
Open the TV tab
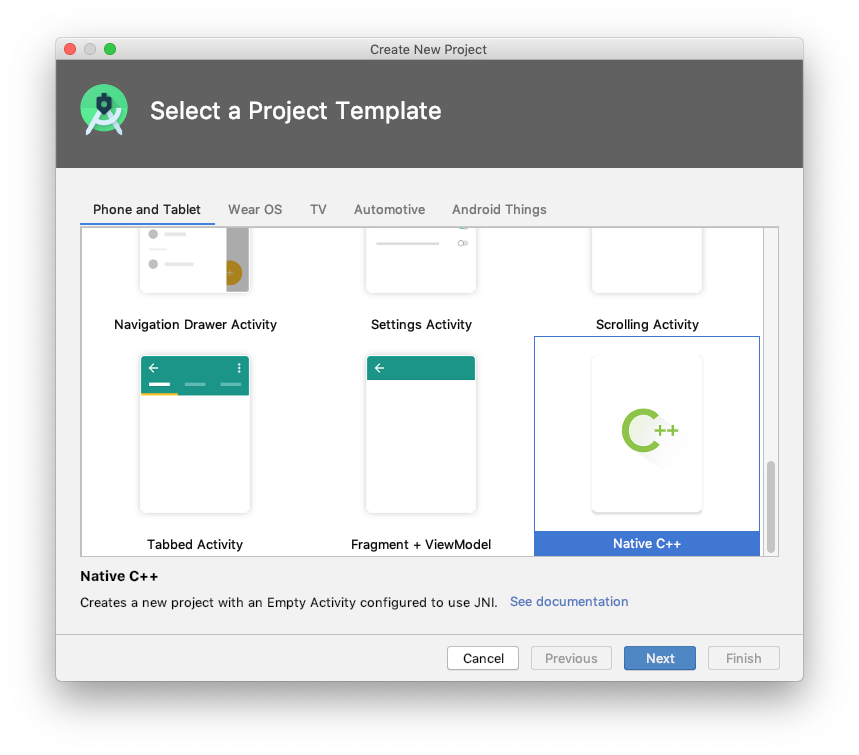pyautogui.click(x=318, y=210)
